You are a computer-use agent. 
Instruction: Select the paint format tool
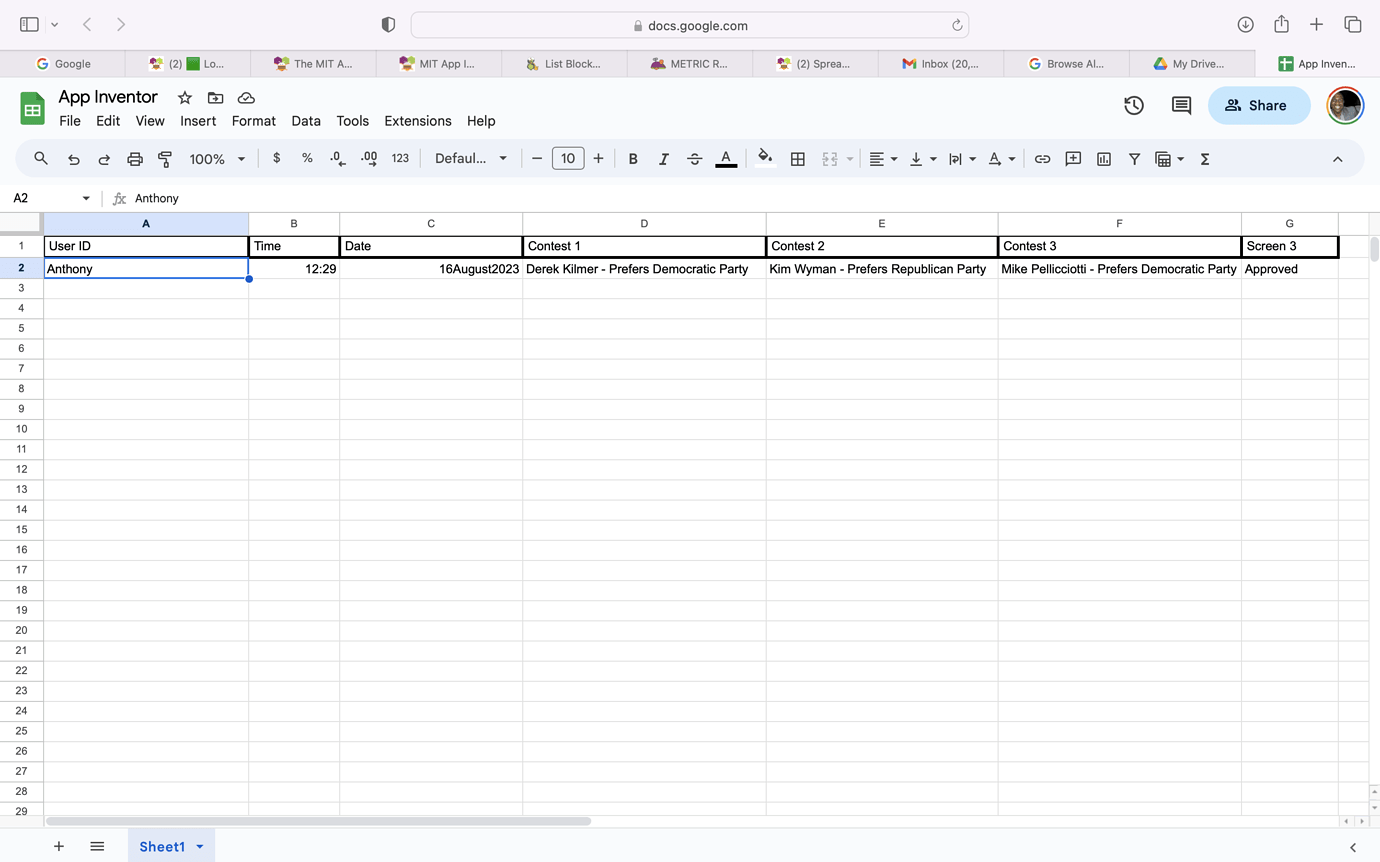[164, 158]
